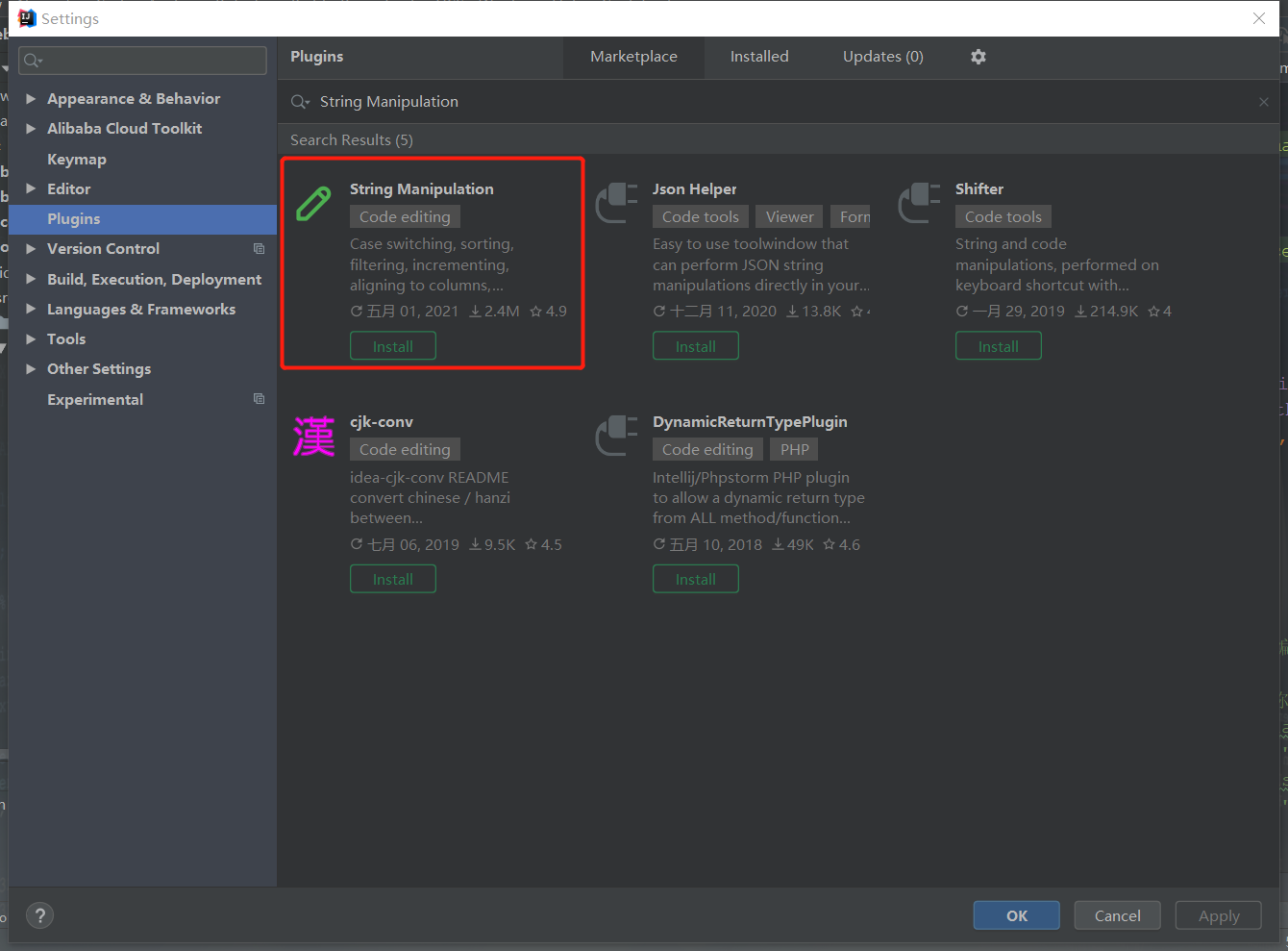Click the PHP tag on DynamicReturnTypePlugin
Image resolution: width=1288 pixels, height=951 pixels.
pyautogui.click(x=795, y=449)
